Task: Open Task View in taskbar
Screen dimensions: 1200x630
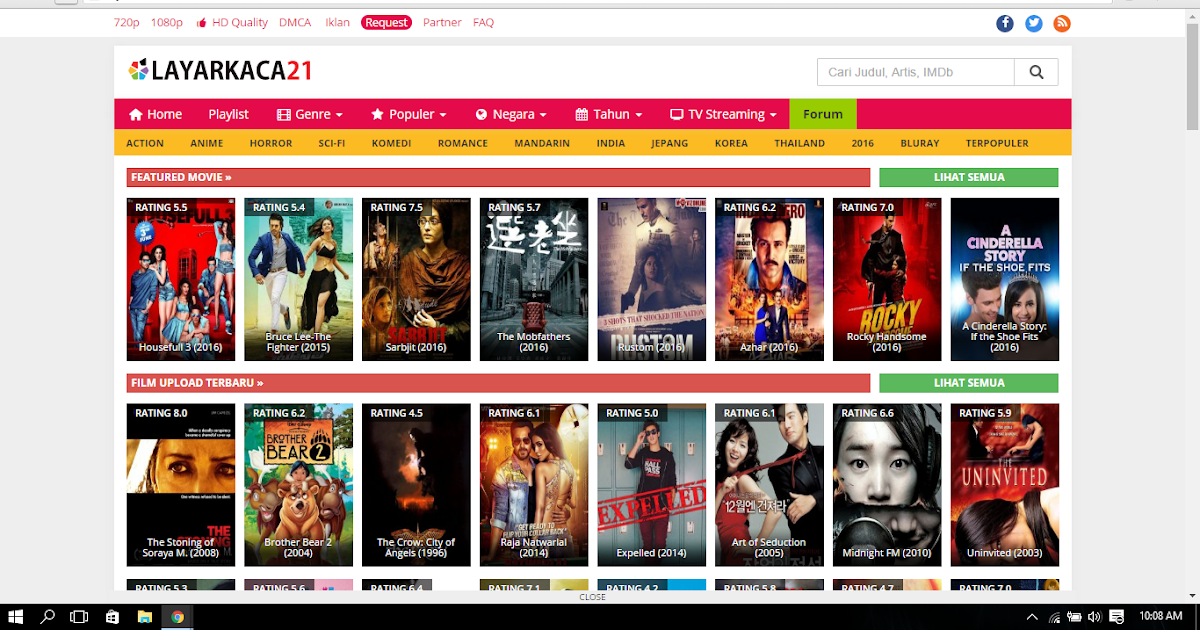Action: 81,616
